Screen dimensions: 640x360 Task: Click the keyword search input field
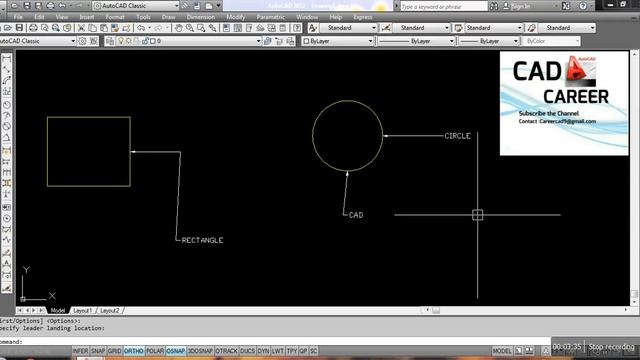point(444,6)
